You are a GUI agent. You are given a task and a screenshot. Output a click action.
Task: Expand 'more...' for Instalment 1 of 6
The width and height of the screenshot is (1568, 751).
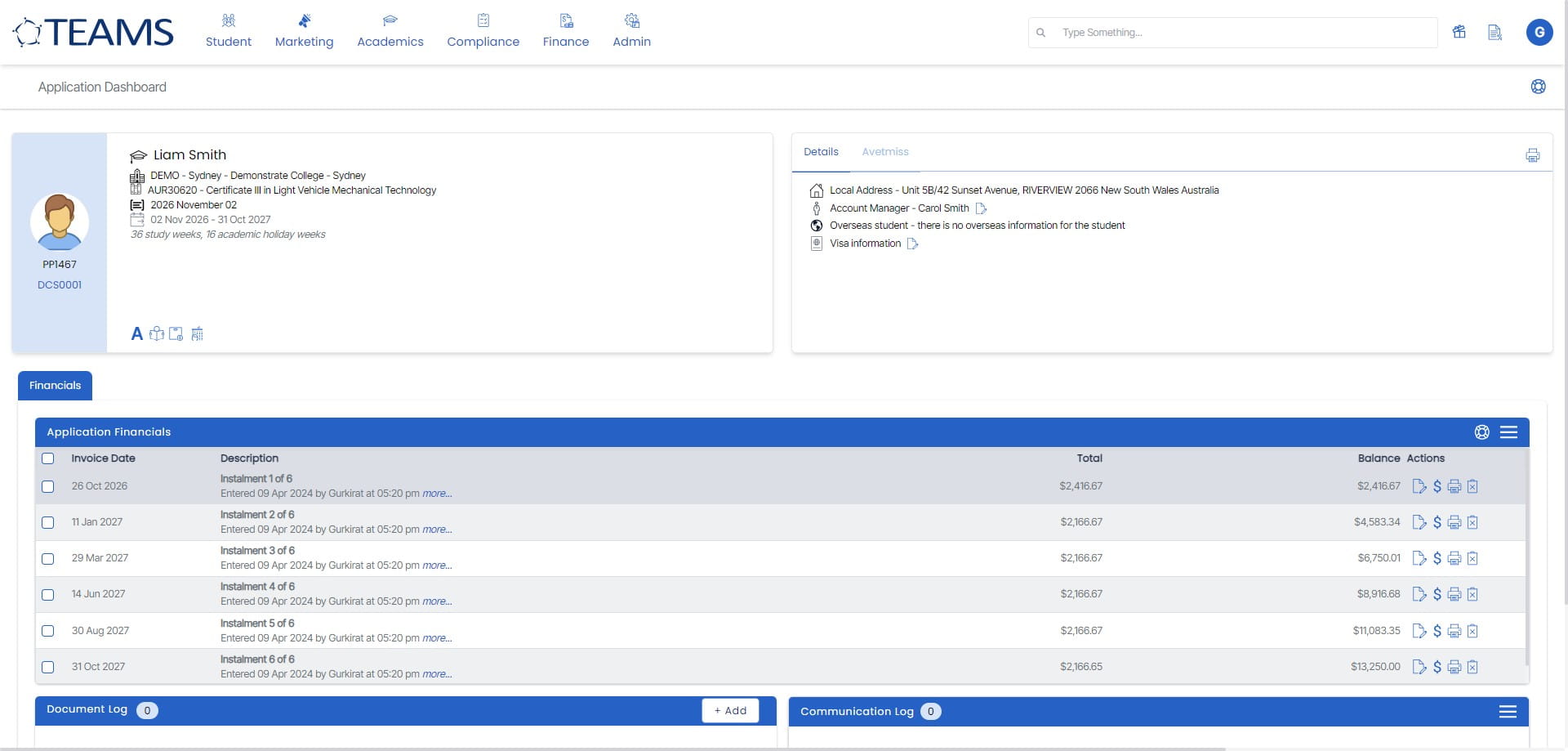[x=437, y=494]
